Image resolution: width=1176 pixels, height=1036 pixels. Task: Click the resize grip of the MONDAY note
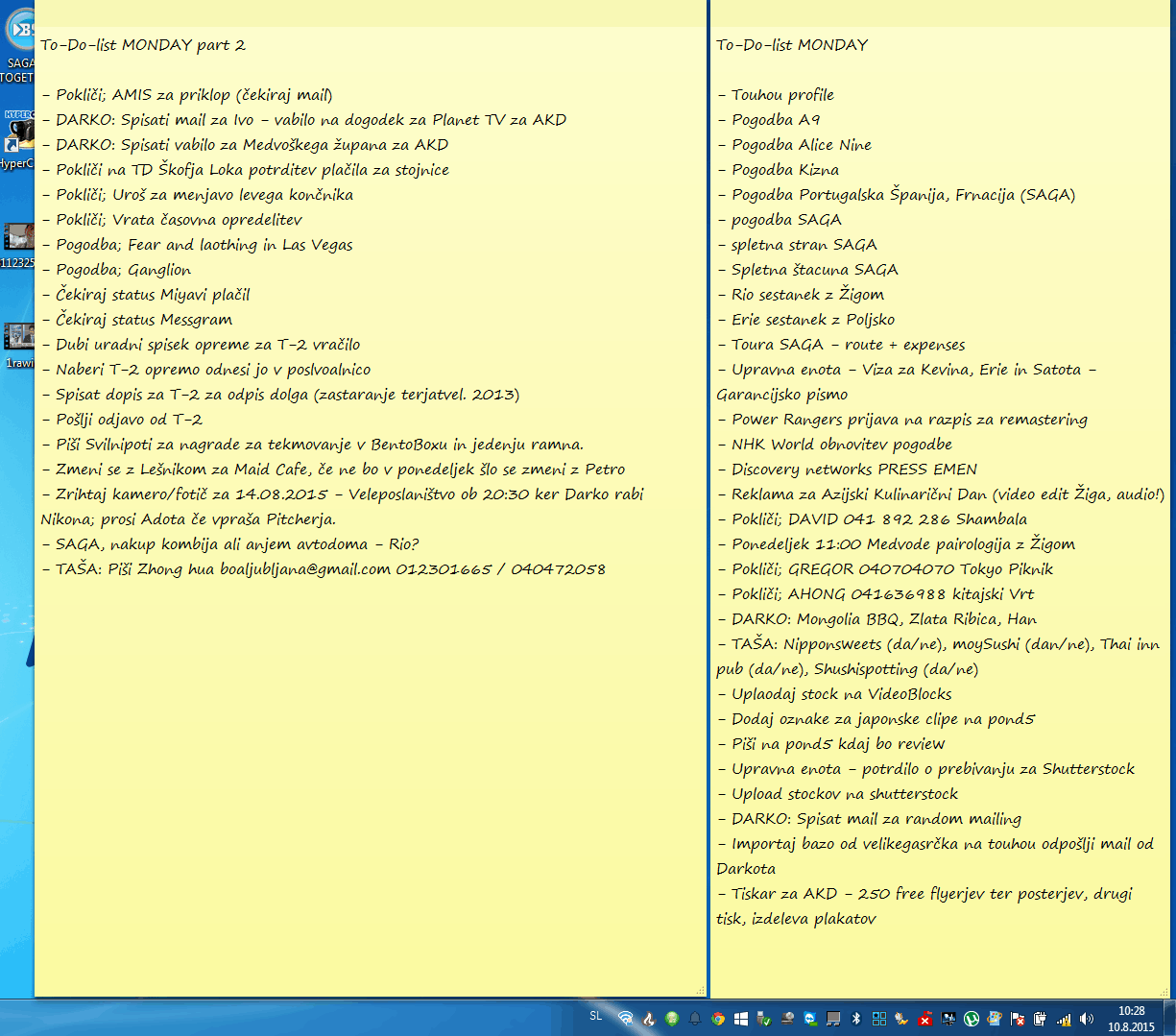click(1164, 991)
